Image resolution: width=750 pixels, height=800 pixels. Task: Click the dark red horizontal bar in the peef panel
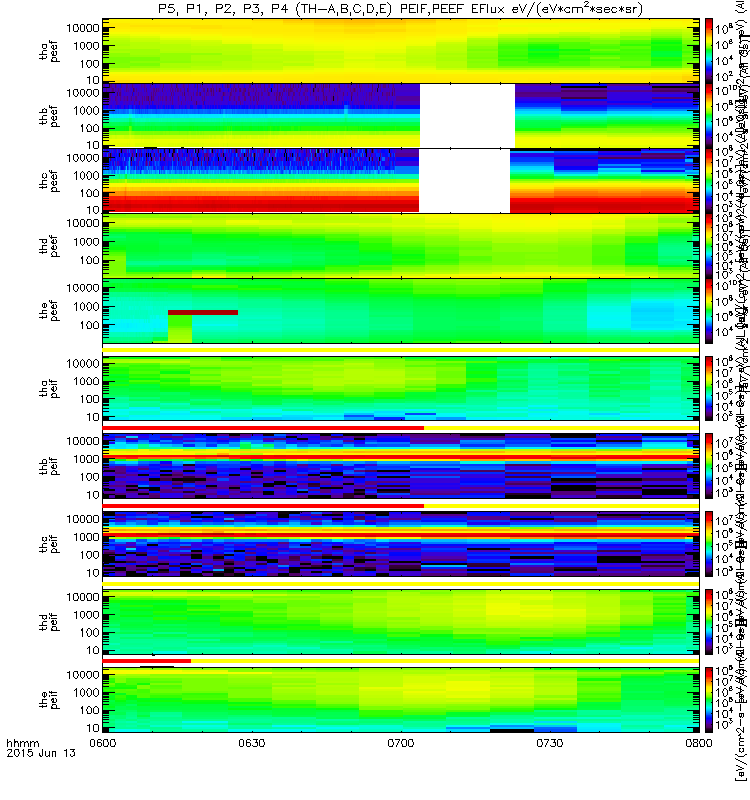point(203,312)
